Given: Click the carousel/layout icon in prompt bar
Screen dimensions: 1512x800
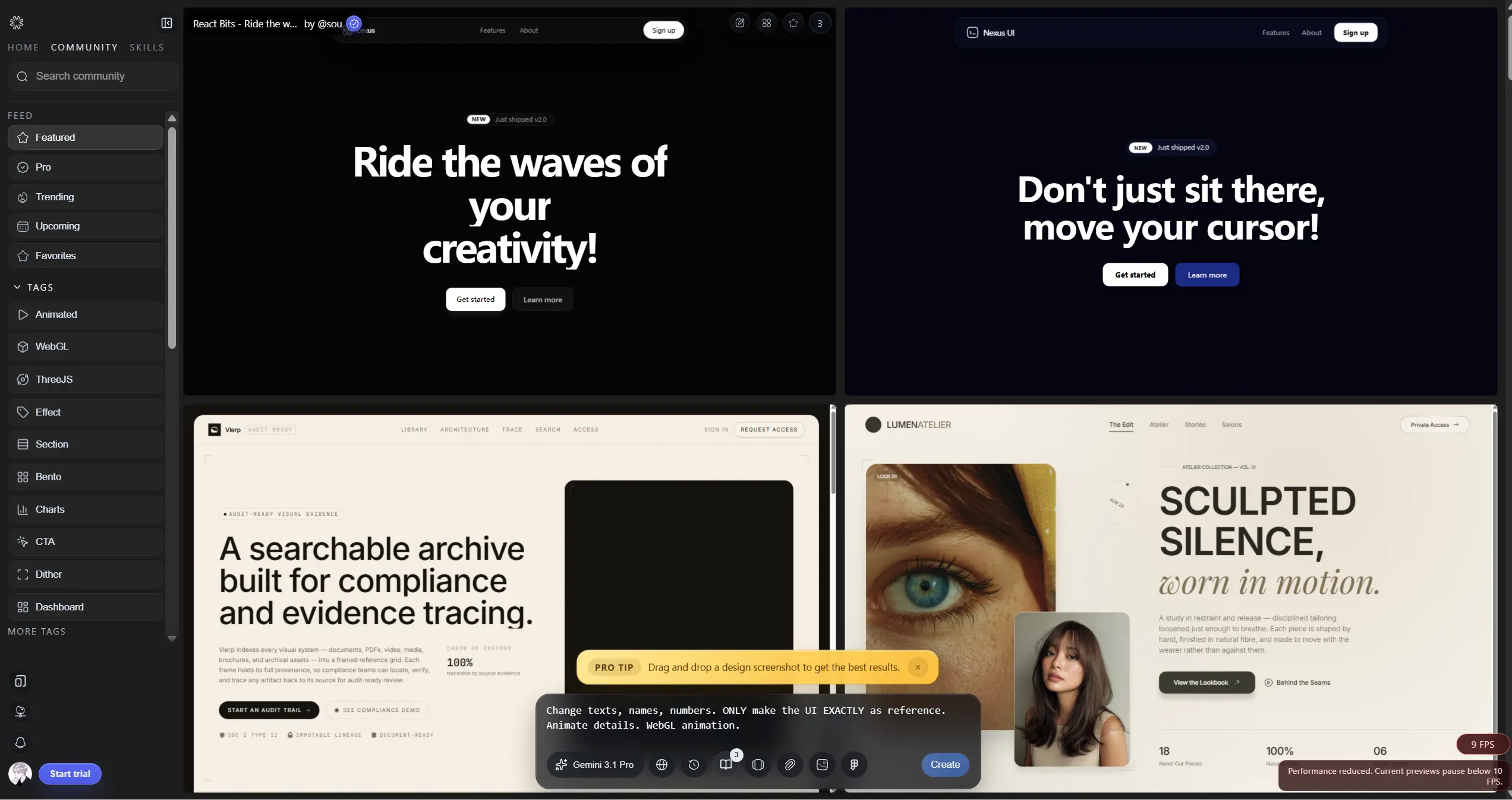Looking at the screenshot, I should pyautogui.click(x=758, y=764).
